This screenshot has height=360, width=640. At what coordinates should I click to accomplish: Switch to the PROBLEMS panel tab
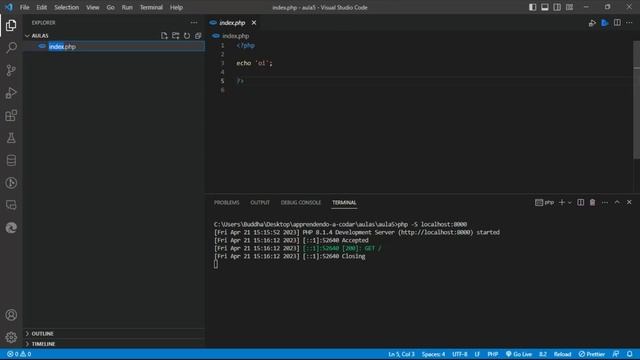(227, 202)
